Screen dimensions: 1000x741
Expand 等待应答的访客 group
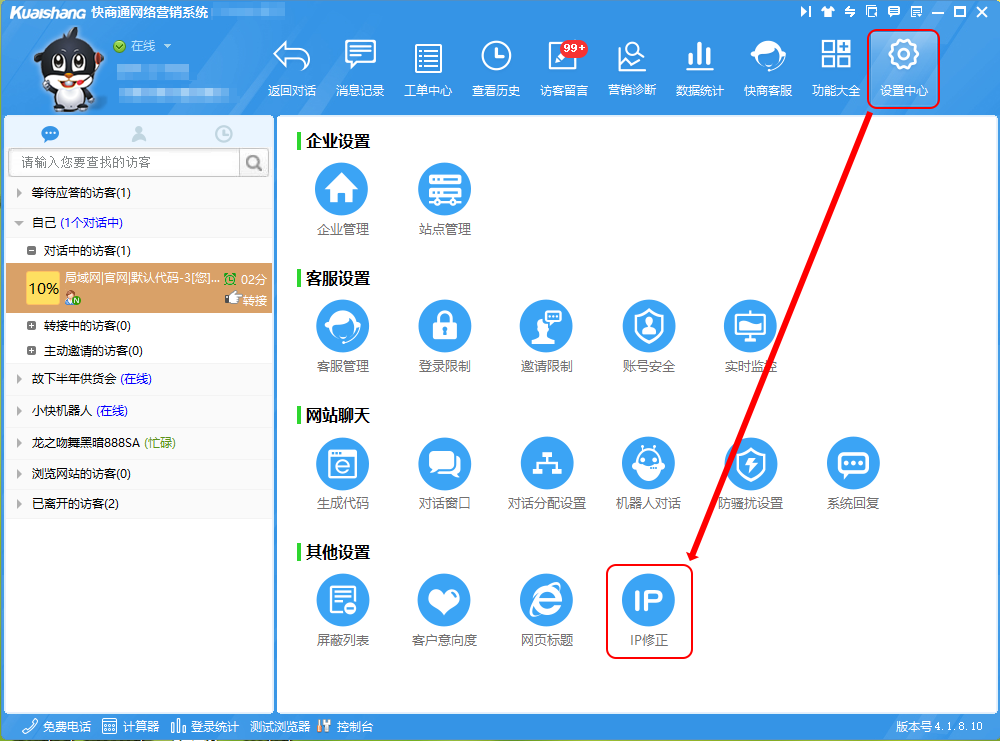pos(19,193)
